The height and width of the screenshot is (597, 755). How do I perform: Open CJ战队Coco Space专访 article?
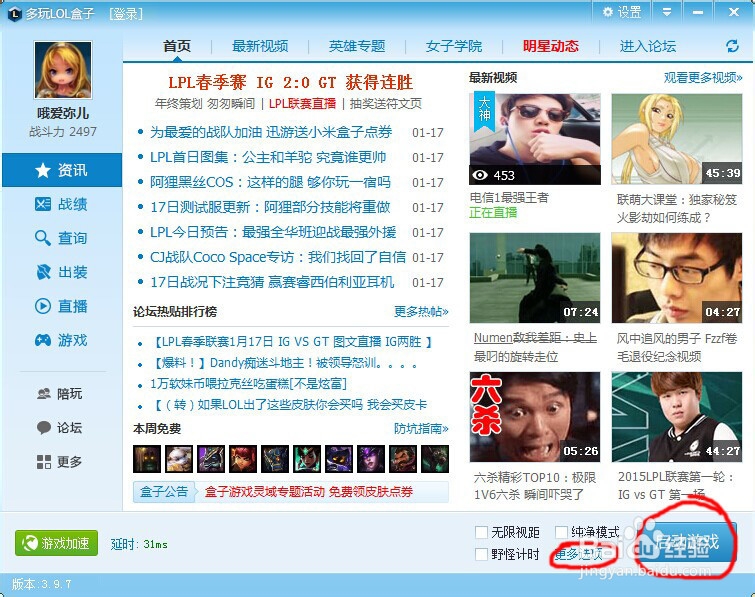point(278,257)
